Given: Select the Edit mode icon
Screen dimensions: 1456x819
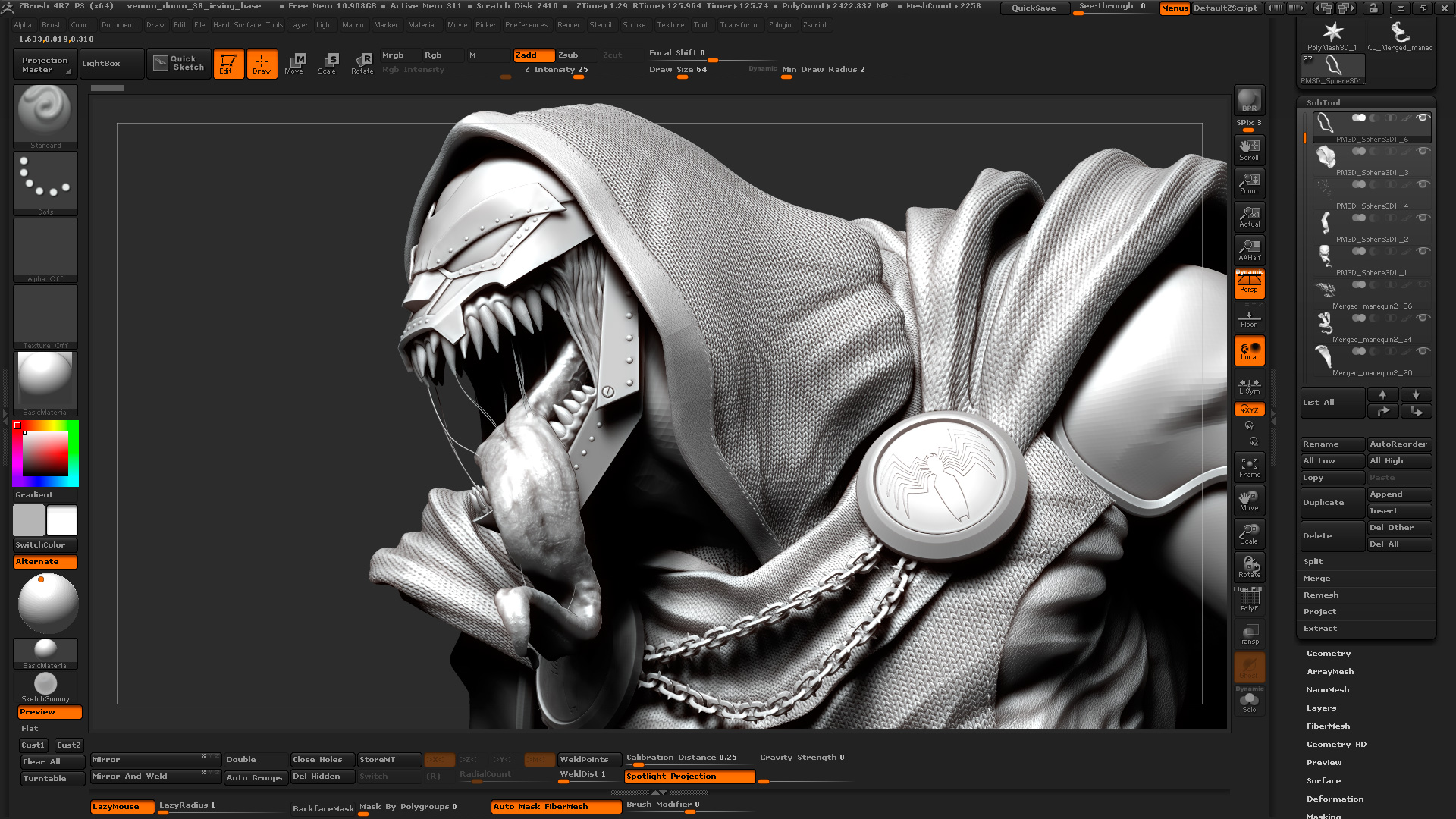Looking at the screenshot, I should (x=228, y=64).
